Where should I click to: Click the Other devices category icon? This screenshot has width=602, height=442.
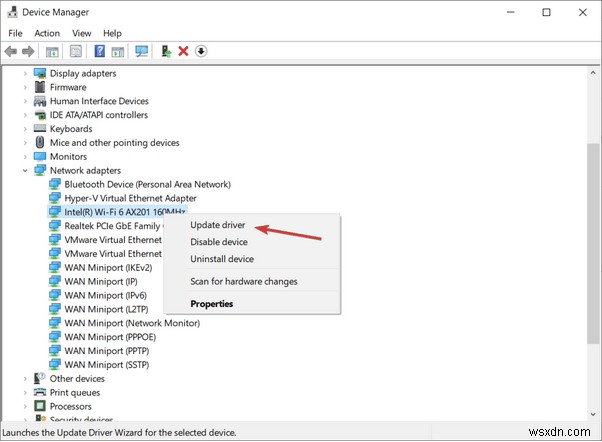tap(40, 378)
